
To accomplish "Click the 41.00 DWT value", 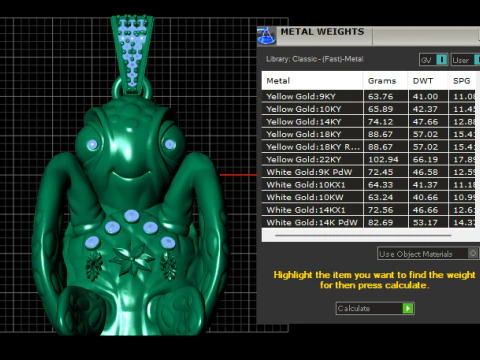I will (x=425, y=96).
